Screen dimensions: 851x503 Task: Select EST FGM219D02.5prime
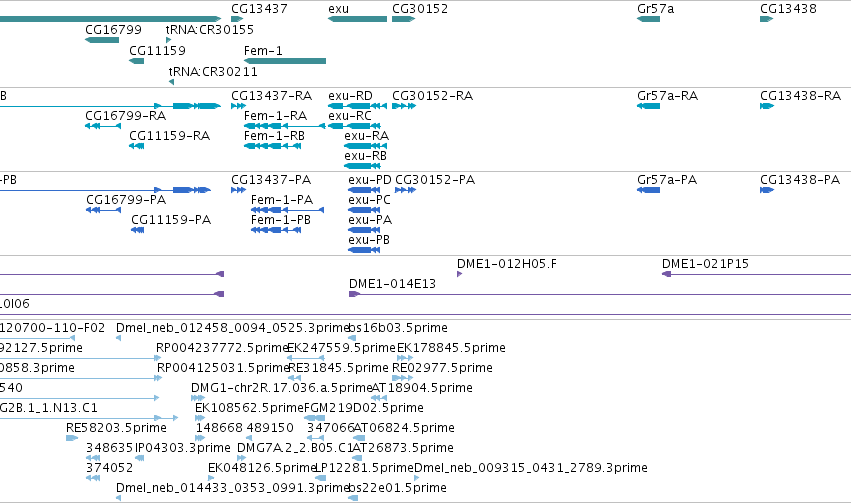(x=364, y=409)
